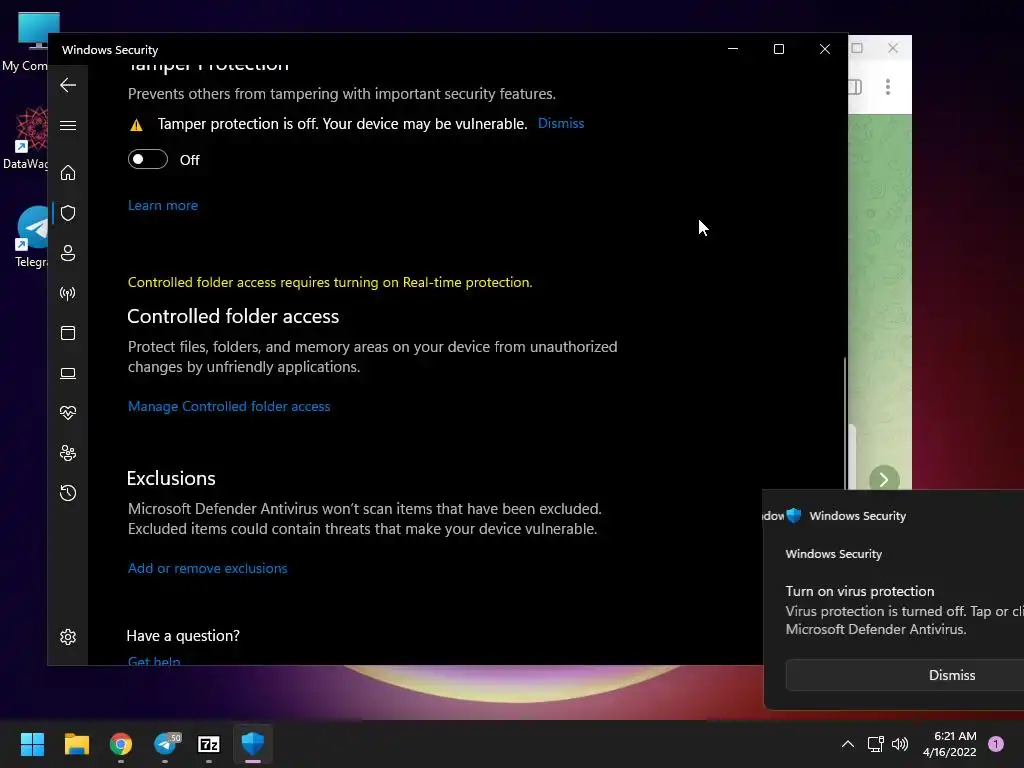Open the notification count badge

click(x=996, y=744)
